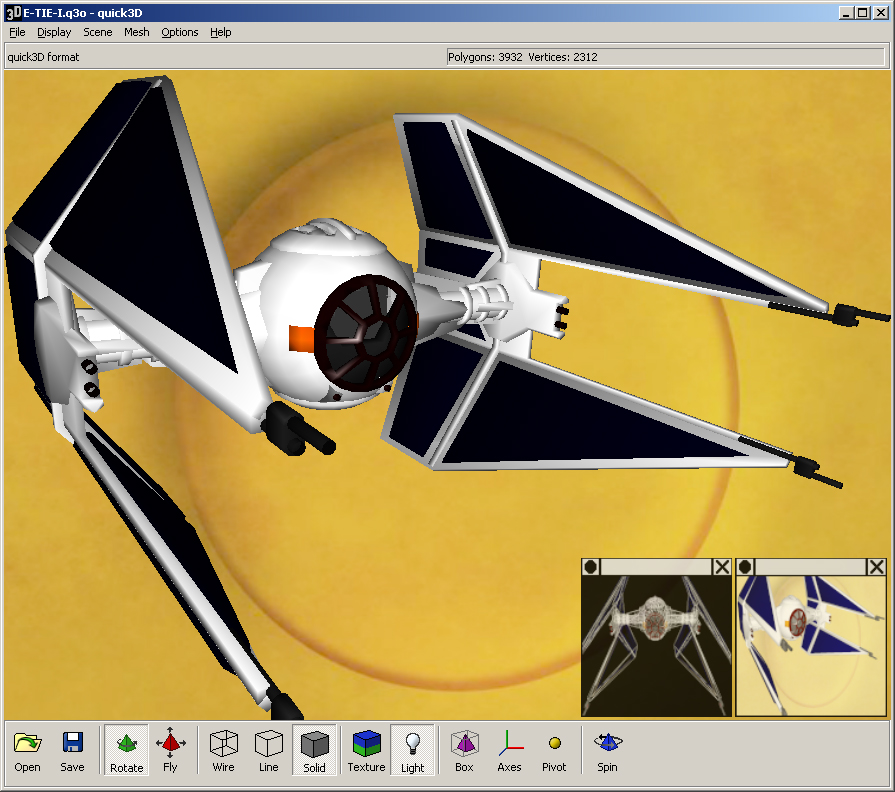Click the circle button on the light thumbnail

pos(745,567)
